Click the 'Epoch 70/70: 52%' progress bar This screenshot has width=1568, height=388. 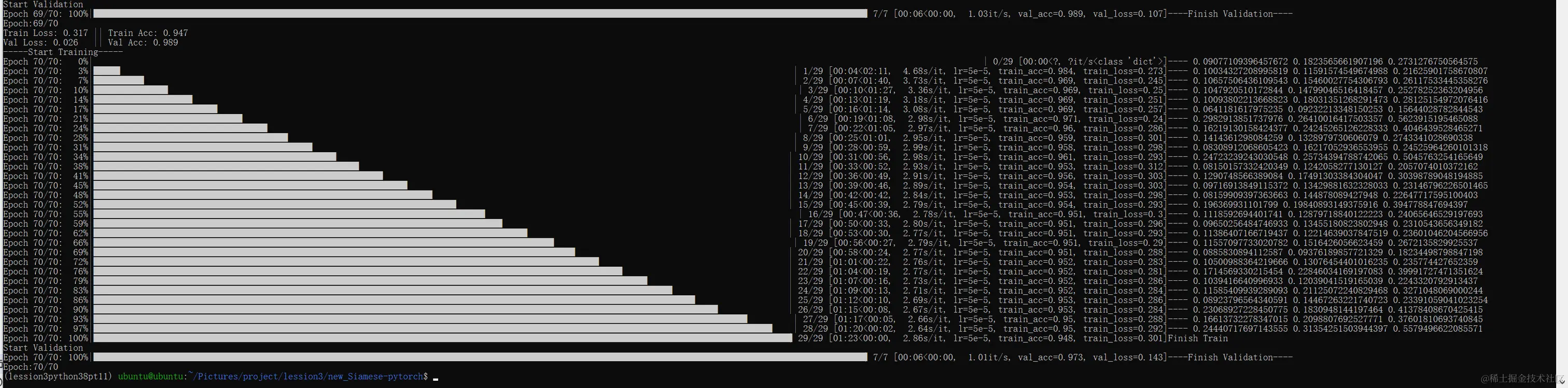pos(274,204)
